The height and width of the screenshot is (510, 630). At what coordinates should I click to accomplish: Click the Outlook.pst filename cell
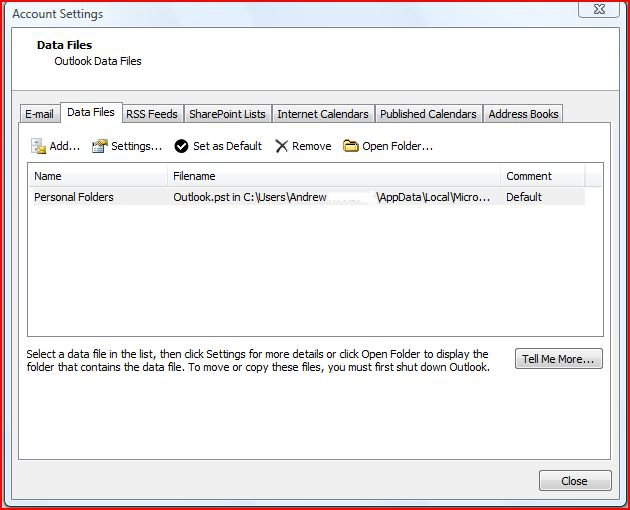coord(332,197)
